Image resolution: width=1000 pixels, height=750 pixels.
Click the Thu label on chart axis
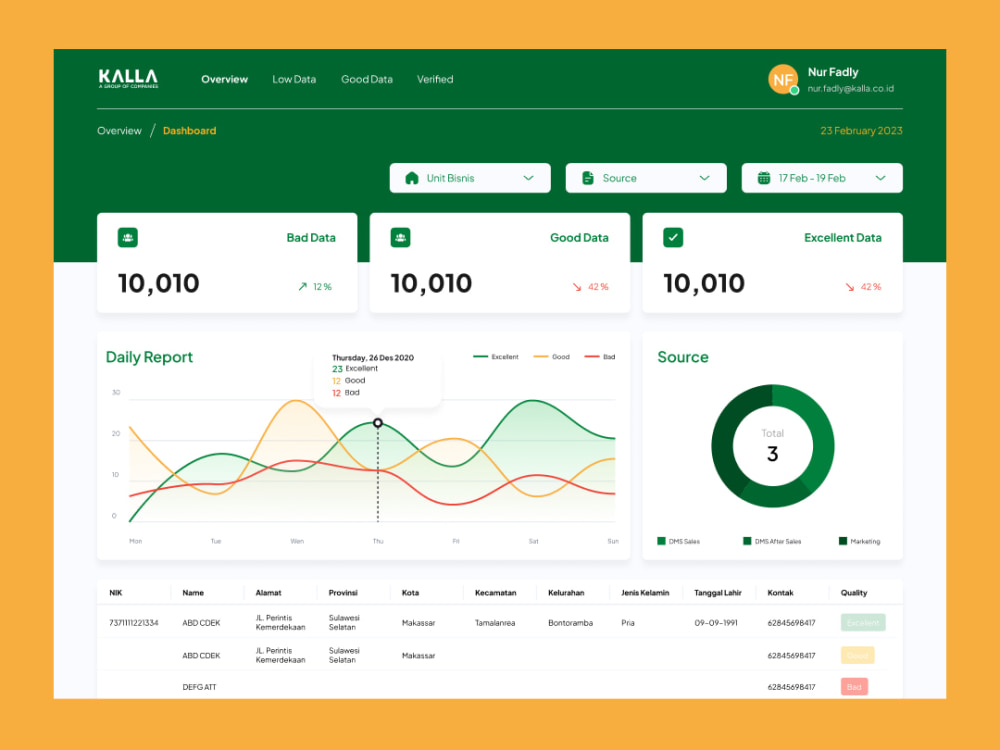click(378, 541)
